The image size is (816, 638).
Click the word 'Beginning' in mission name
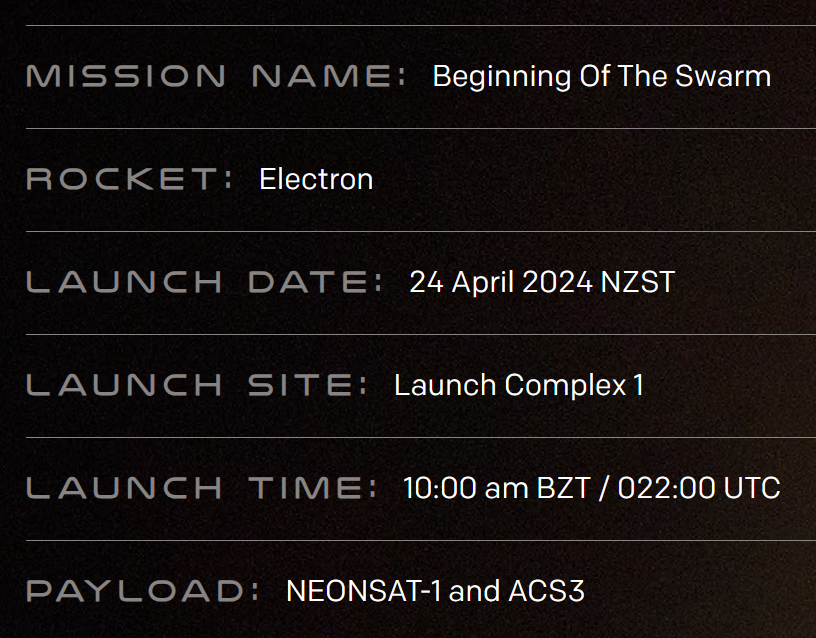(502, 78)
